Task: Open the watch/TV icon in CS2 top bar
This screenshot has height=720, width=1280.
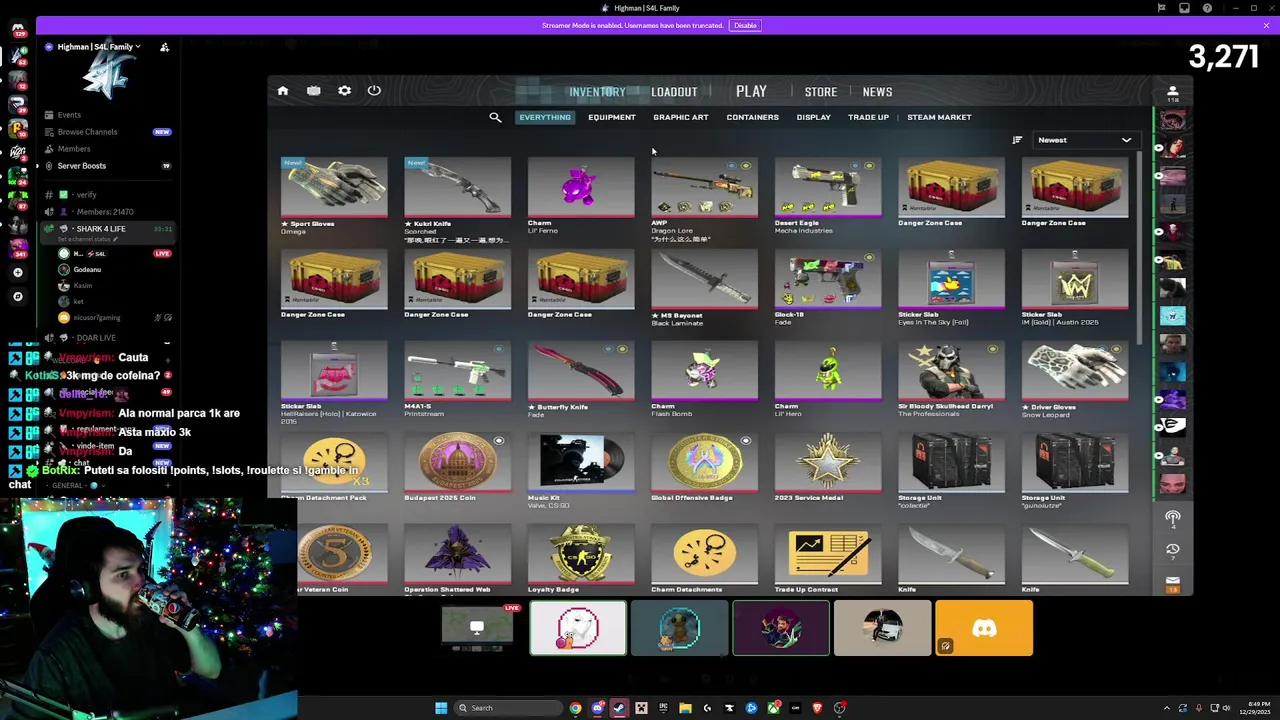Action: click(313, 91)
